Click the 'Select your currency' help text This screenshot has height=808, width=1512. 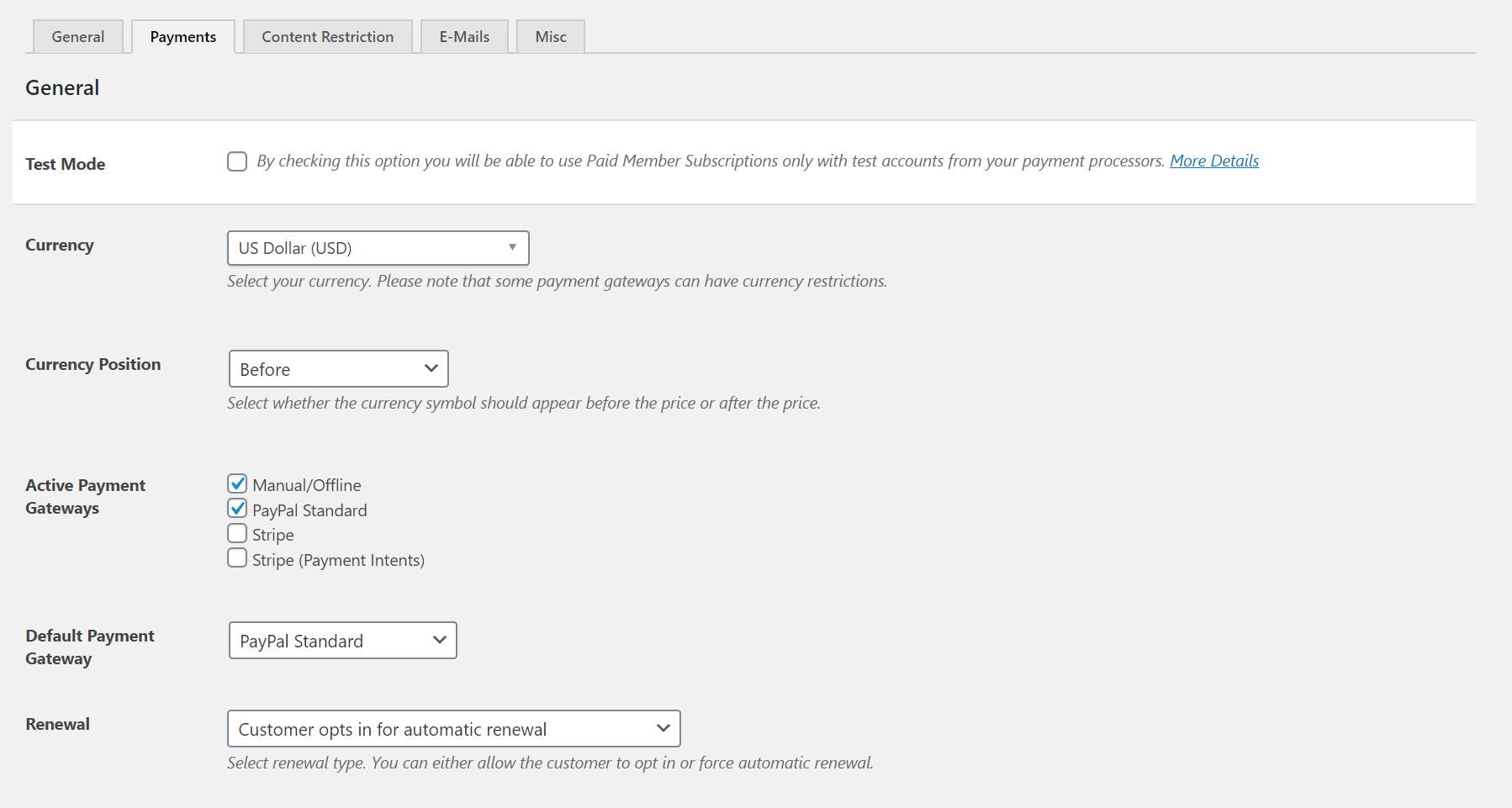pos(558,281)
